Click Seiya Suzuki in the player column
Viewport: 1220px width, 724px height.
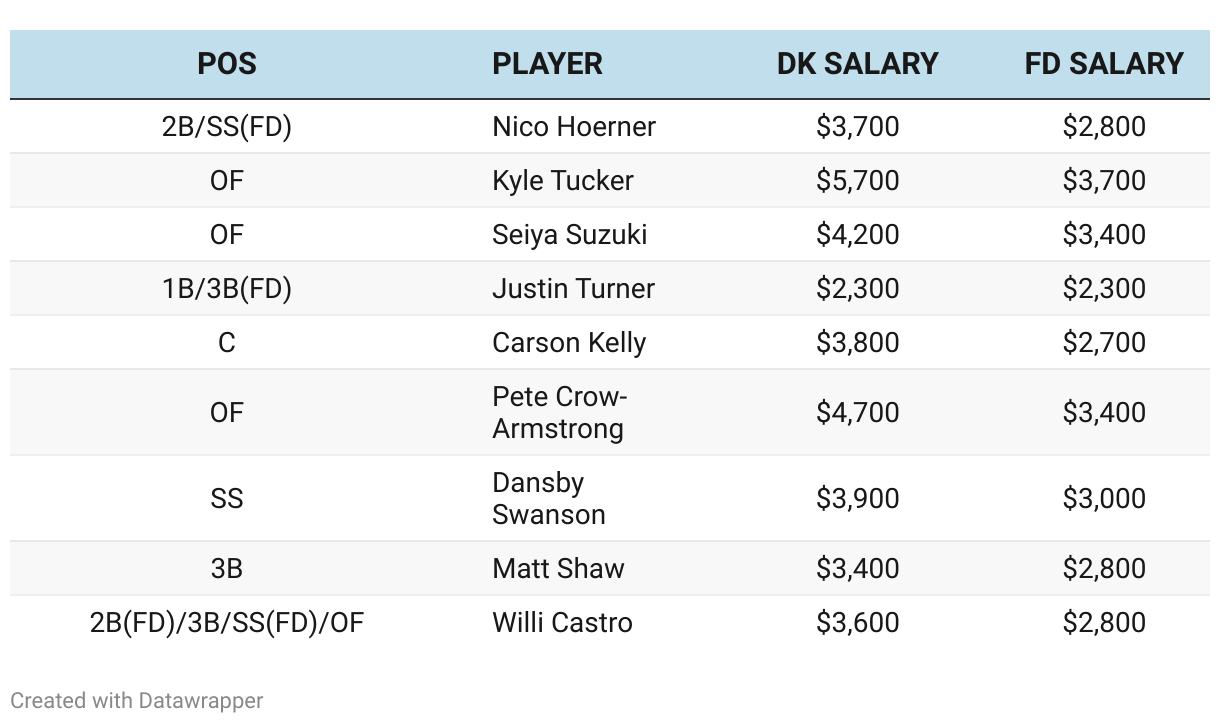coord(569,235)
